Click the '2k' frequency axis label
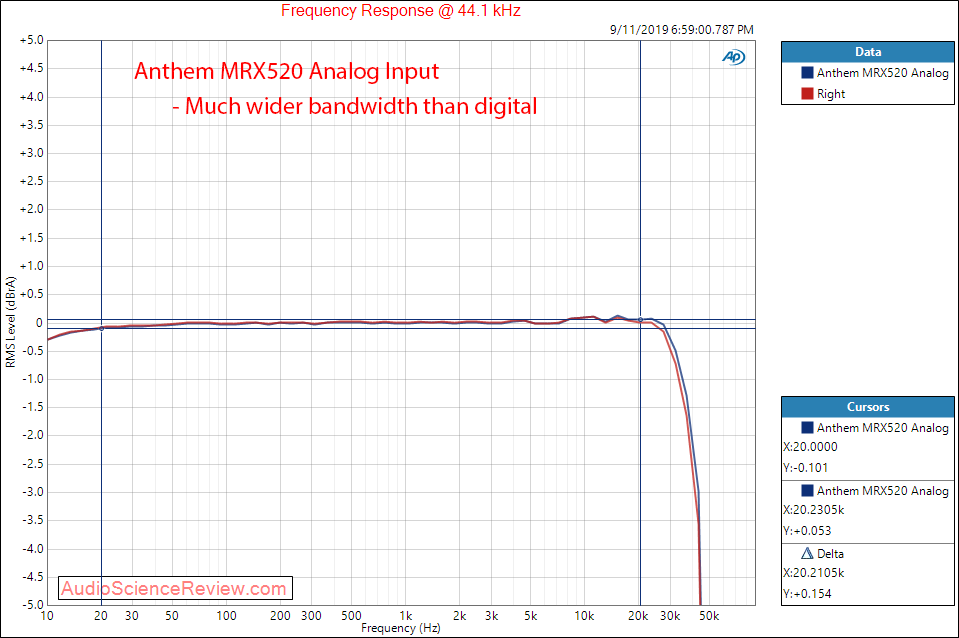This screenshot has width=959, height=638. point(459,616)
